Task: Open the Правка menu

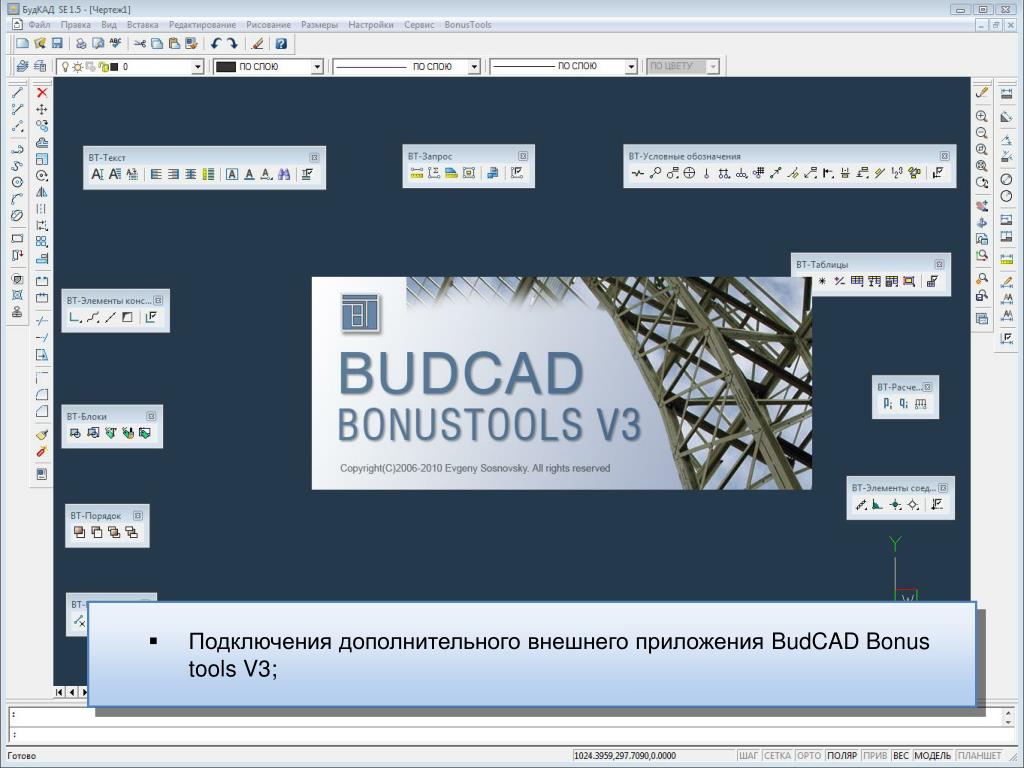Action: [76, 25]
